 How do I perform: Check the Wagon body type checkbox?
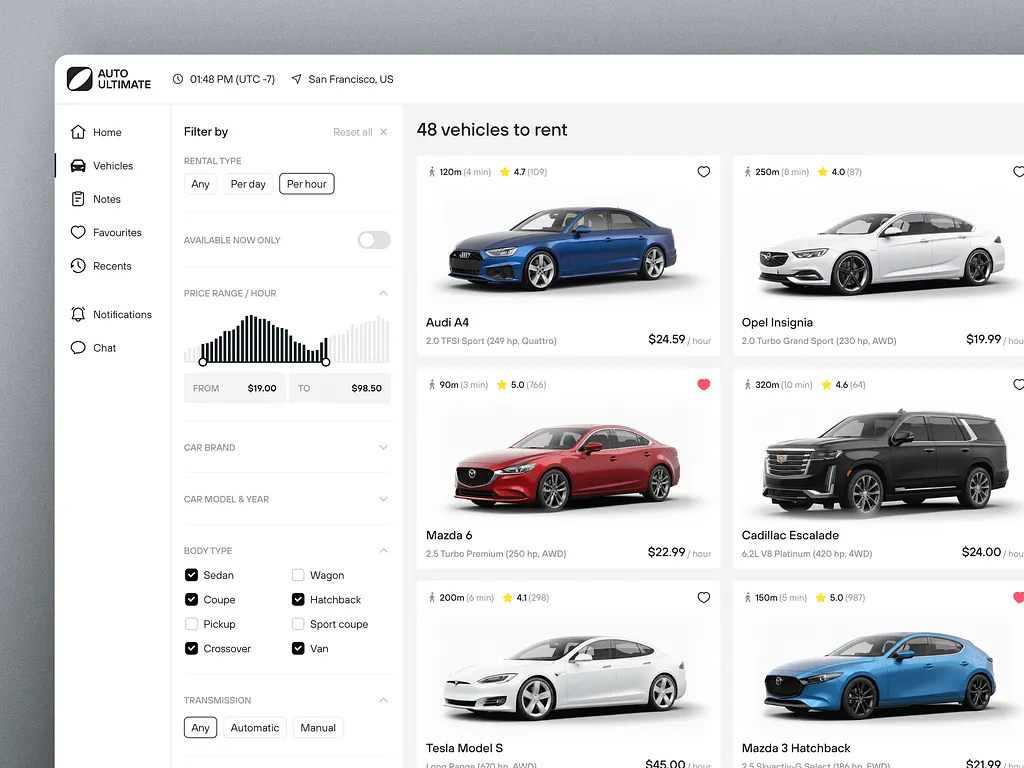(x=298, y=575)
